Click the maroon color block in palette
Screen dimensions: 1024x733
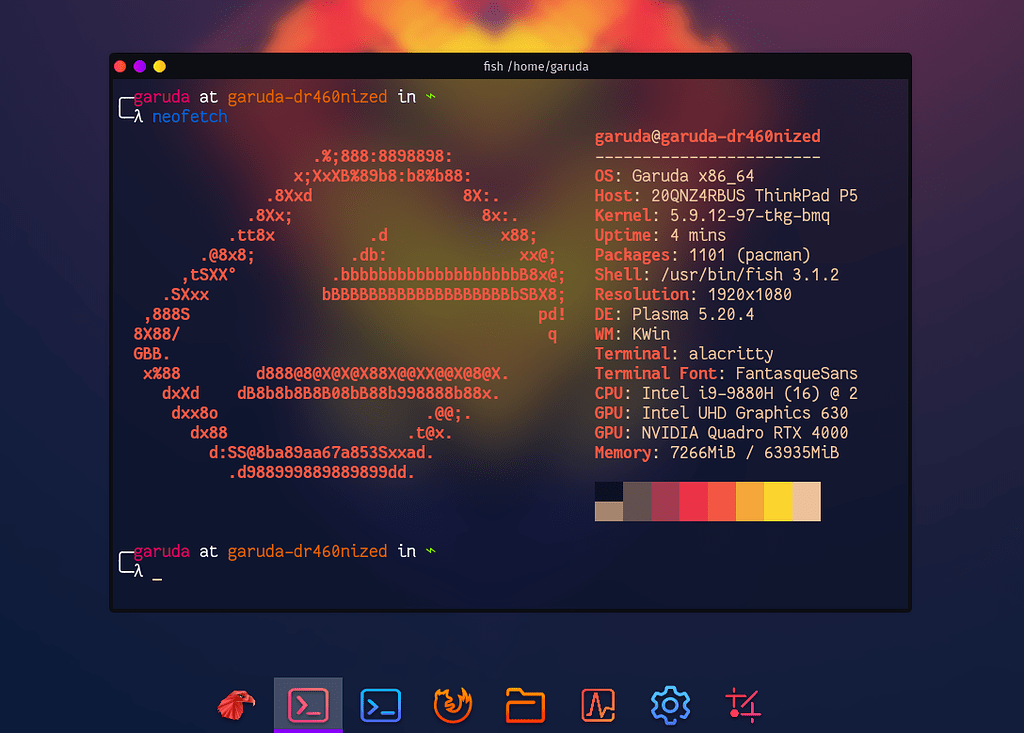(x=665, y=501)
